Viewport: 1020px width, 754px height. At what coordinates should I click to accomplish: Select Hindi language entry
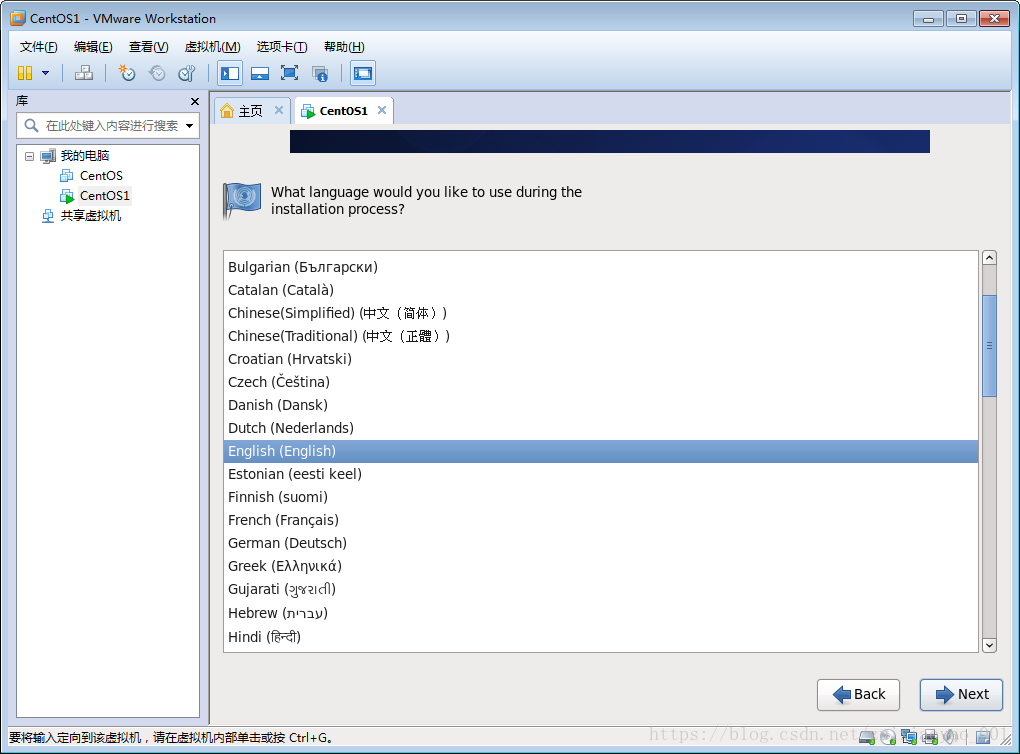tap(600, 637)
